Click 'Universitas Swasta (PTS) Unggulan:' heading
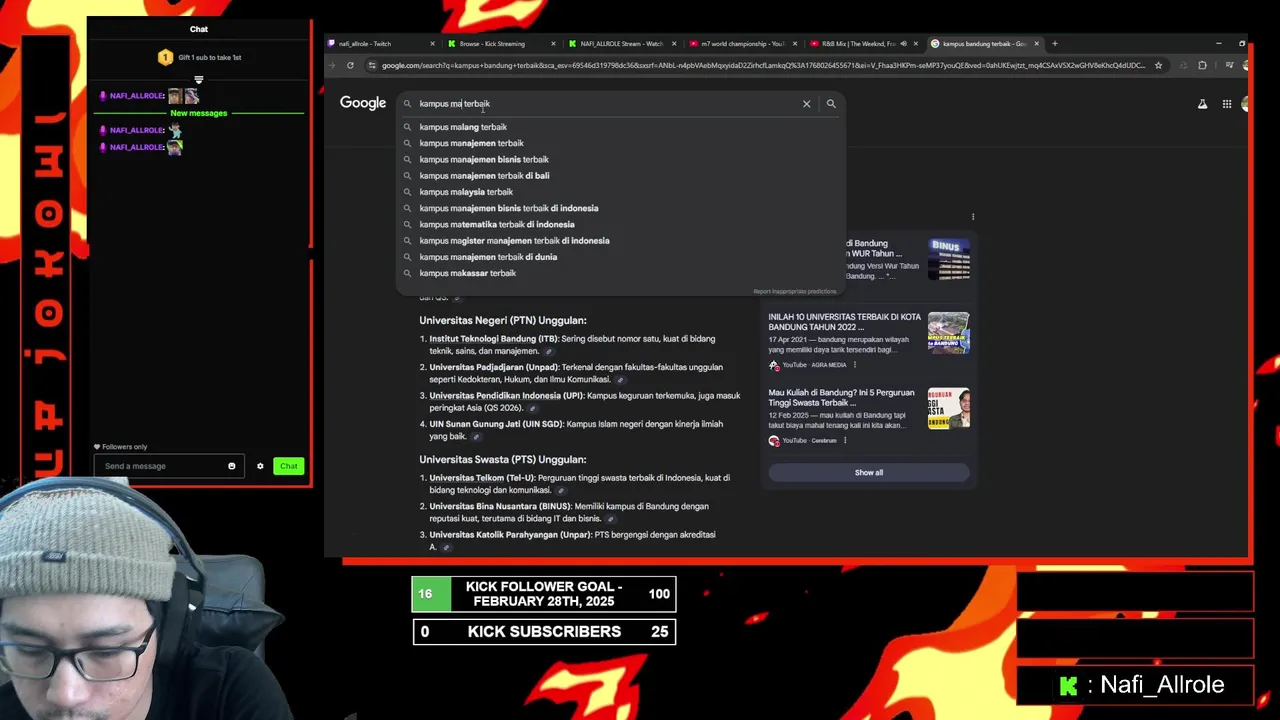This screenshot has height=720, width=1280. pyautogui.click(x=503, y=460)
